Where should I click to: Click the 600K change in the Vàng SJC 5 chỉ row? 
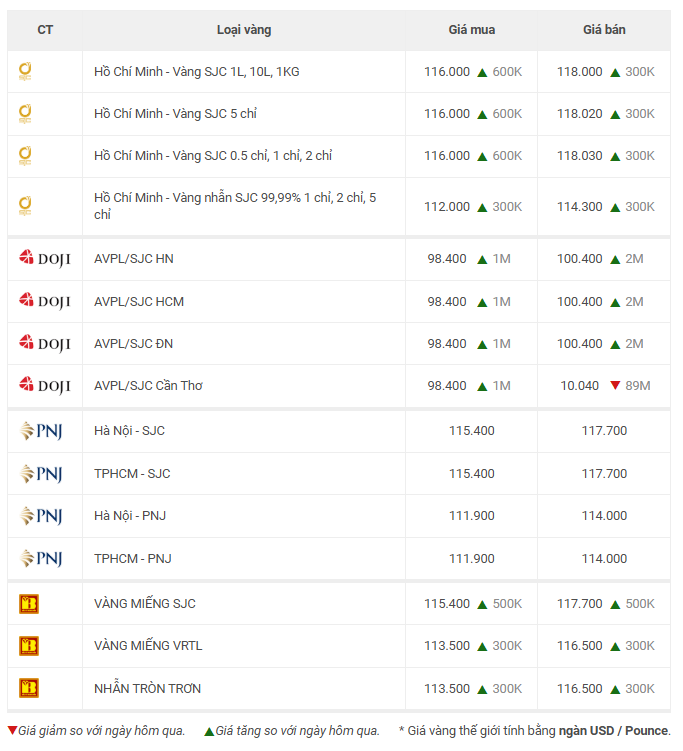tap(507, 114)
